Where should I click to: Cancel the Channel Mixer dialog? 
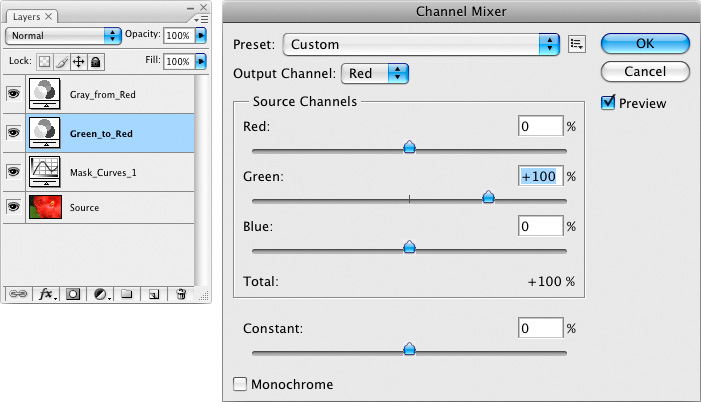tap(645, 71)
